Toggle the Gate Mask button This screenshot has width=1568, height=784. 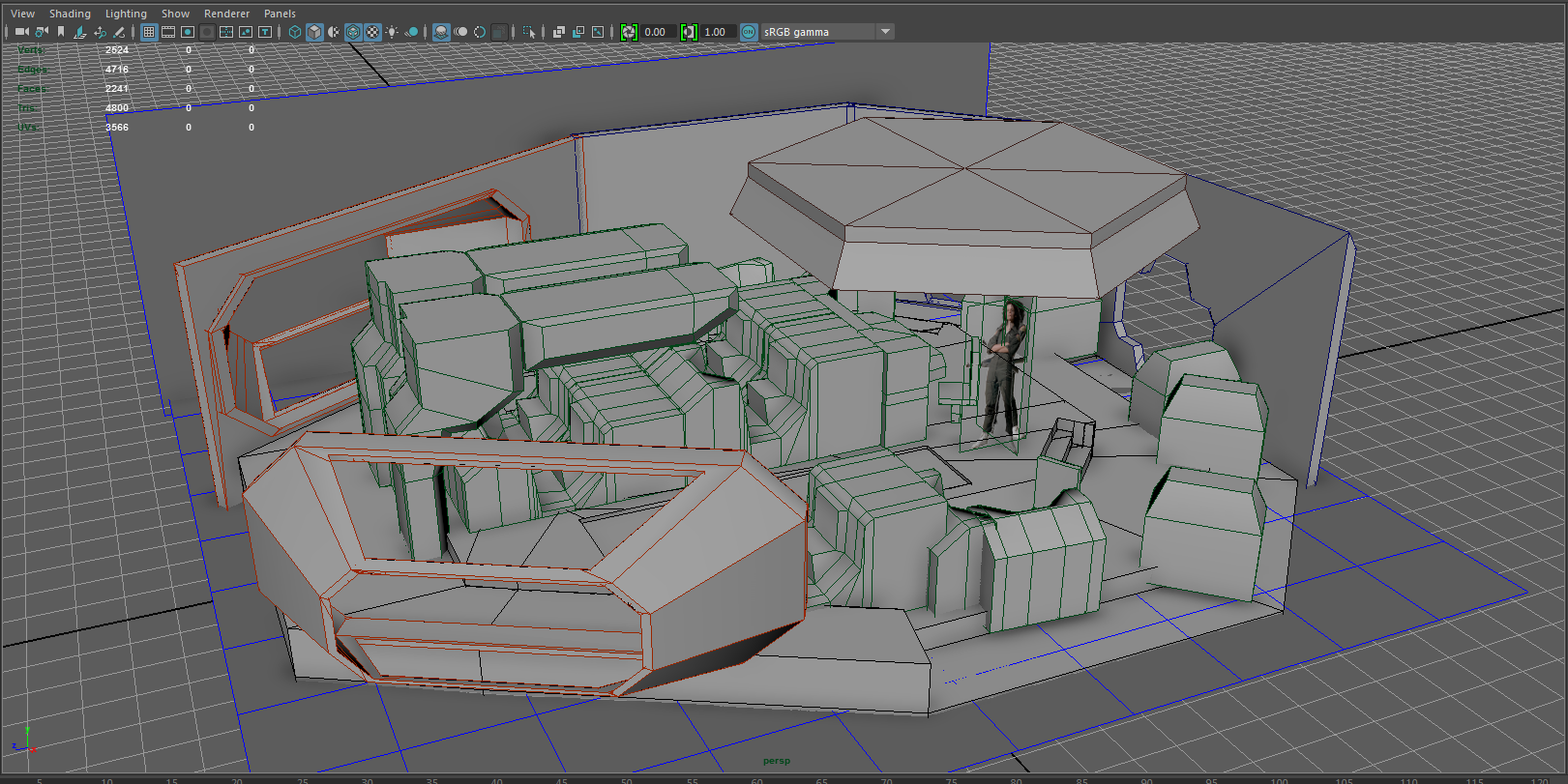(x=207, y=32)
